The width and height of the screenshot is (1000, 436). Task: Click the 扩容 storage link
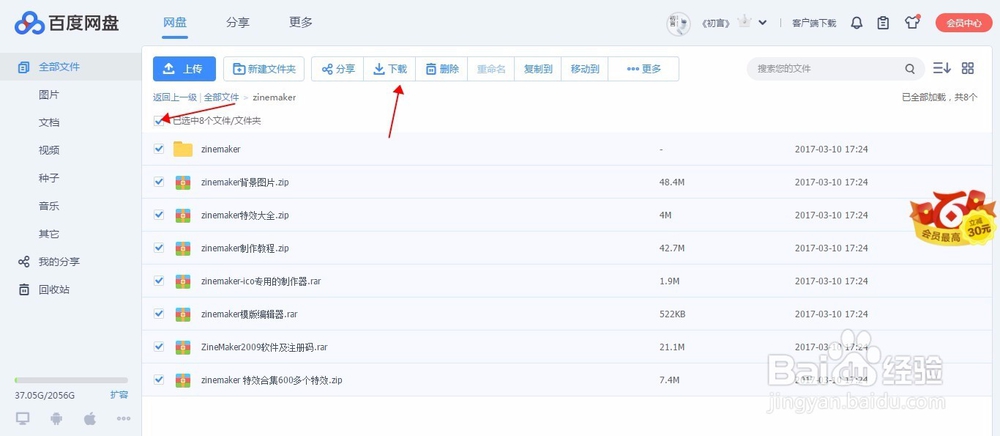click(119, 395)
